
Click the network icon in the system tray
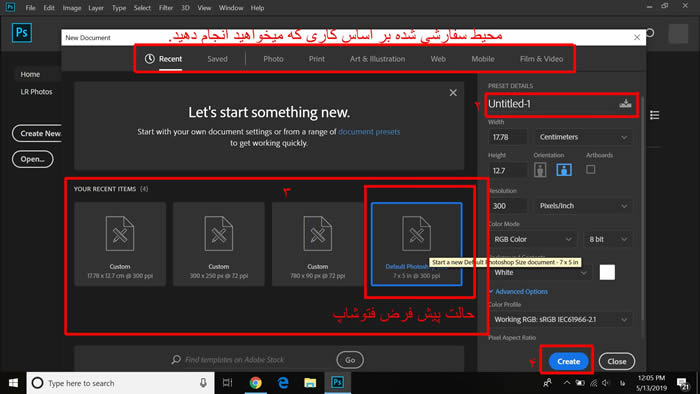tap(593, 383)
